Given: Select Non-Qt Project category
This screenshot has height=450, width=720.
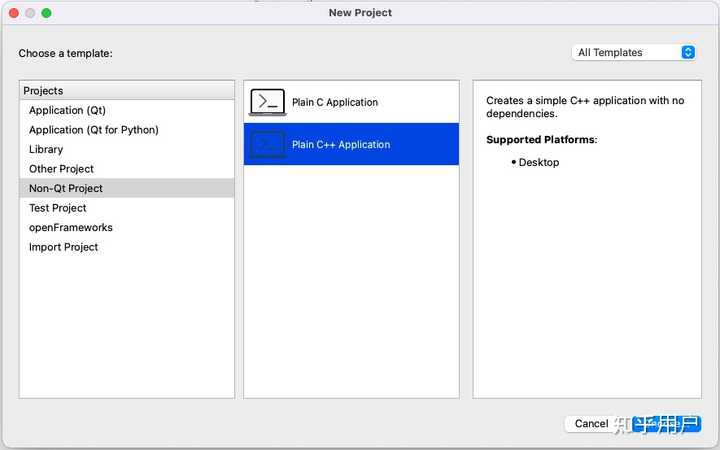Looking at the screenshot, I should click(127, 188).
